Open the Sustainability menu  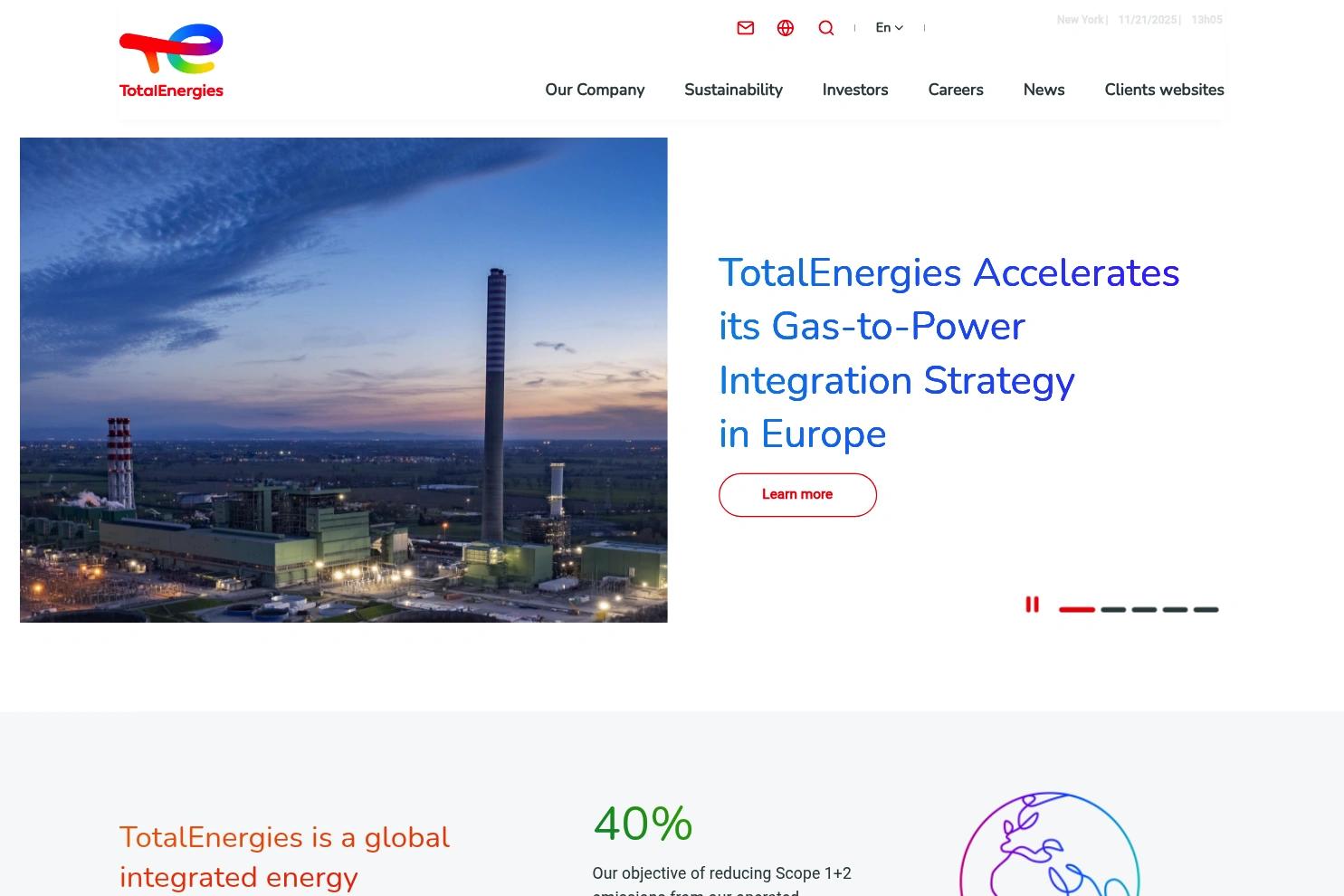733,90
